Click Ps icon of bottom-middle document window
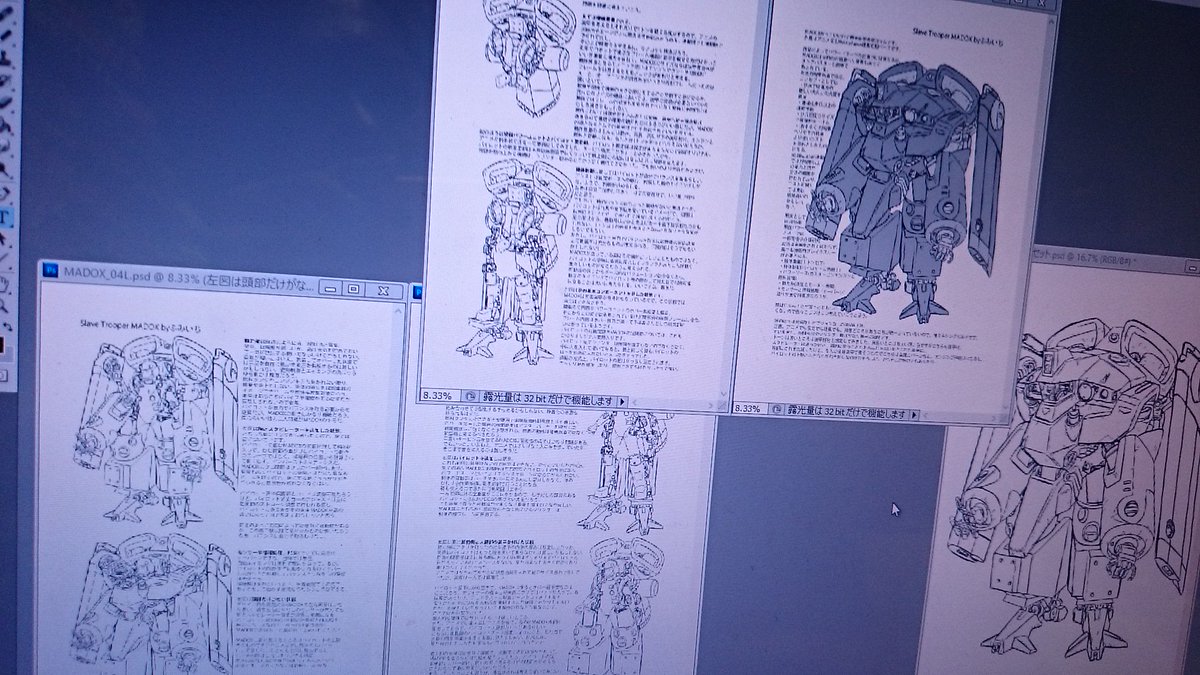This screenshot has height=675, width=1200. tap(418, 292)
